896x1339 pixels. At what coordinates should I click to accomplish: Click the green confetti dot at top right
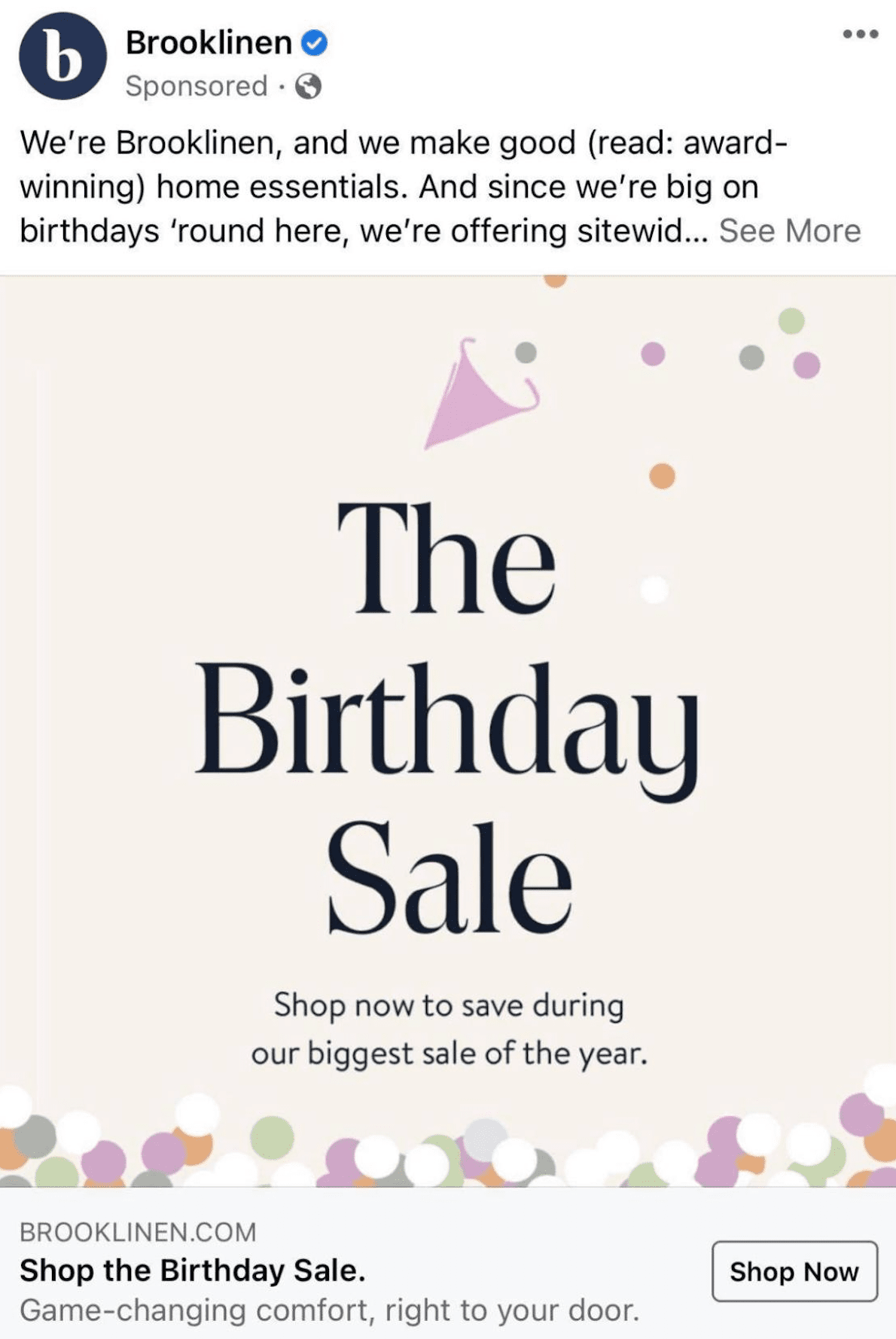tap(791, 321)
